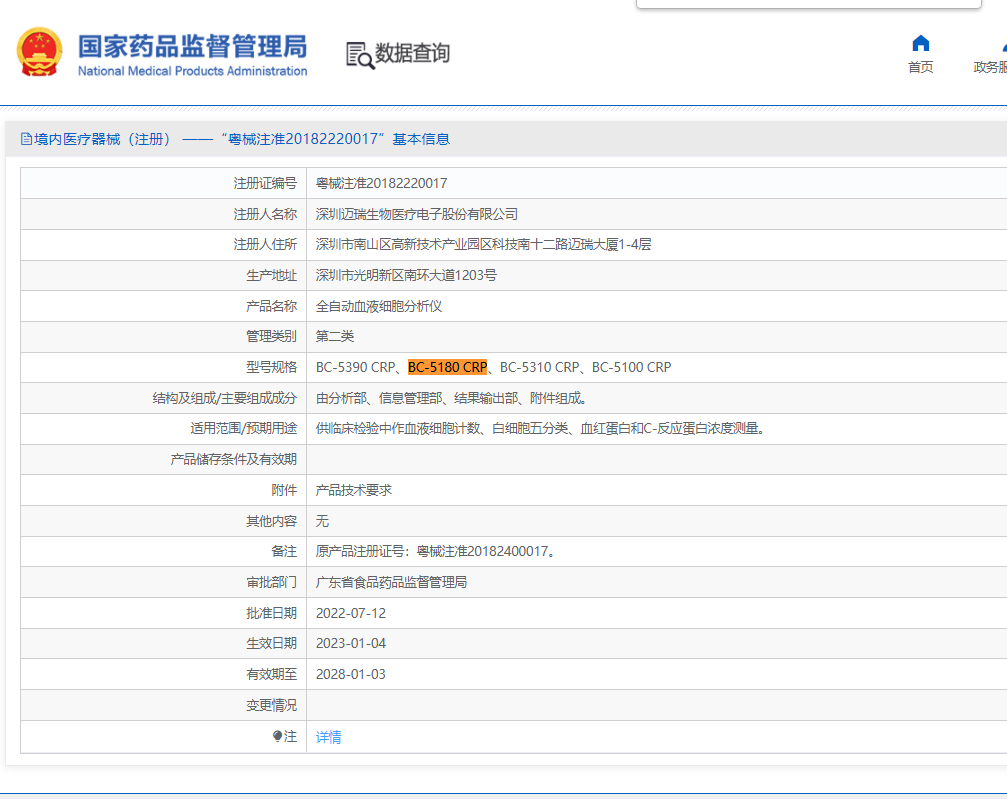This screenshot has width=1007, height=799.
Task: Open the home page icon
Action: click(920, 43)
